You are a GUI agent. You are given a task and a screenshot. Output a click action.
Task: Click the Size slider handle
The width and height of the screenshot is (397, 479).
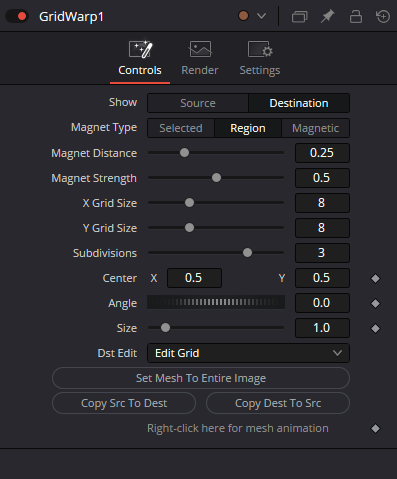click(165, 328)
